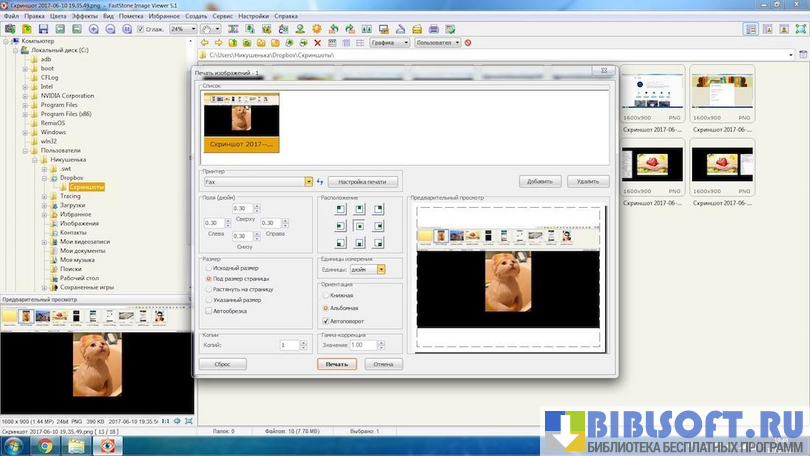This screenshot has width=810, height=456.
Task: Uncheck the 'Автоповорот' checkbox
Action: pos(326,321)
